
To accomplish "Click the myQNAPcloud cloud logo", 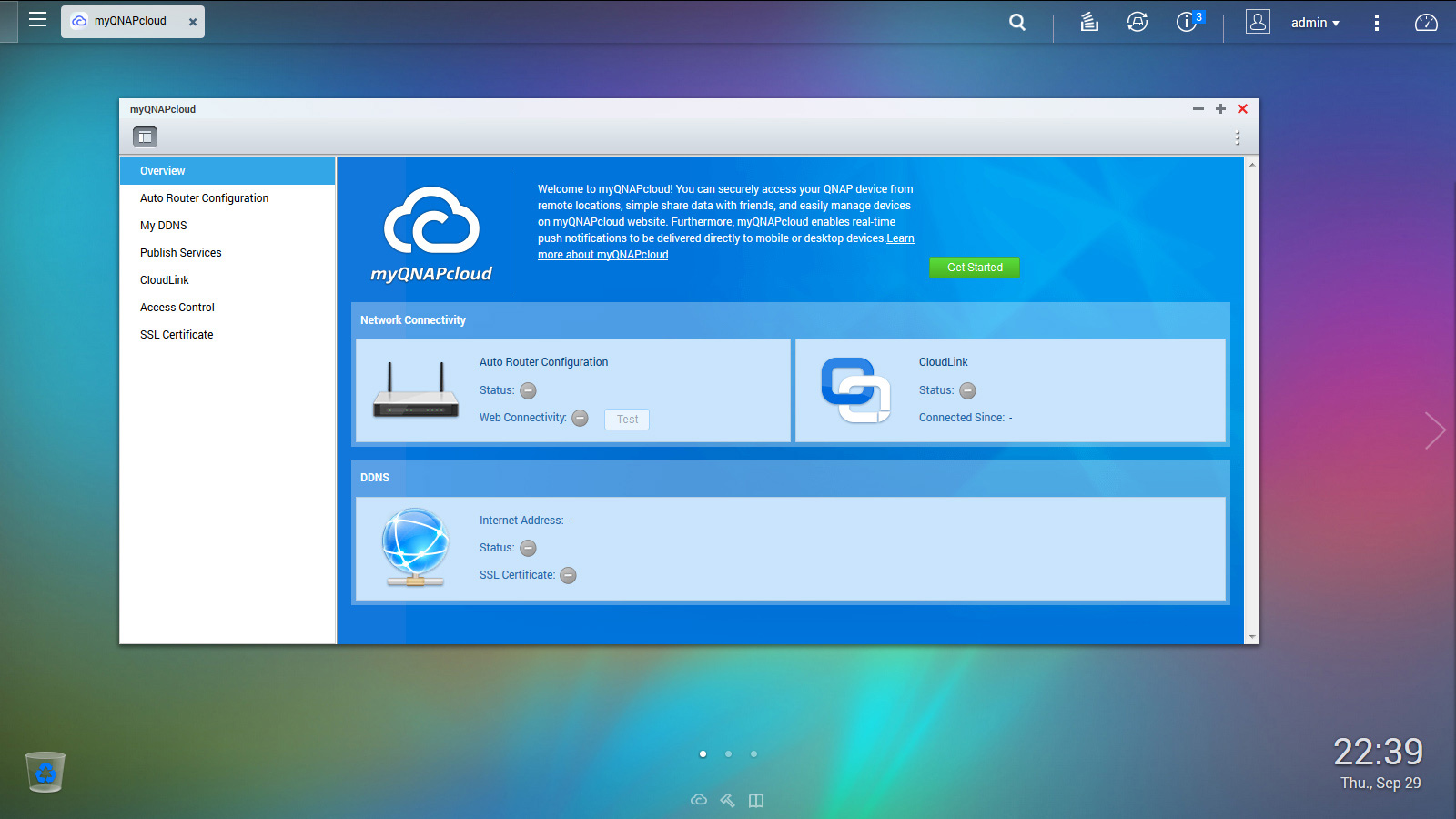I will [431, 234].
